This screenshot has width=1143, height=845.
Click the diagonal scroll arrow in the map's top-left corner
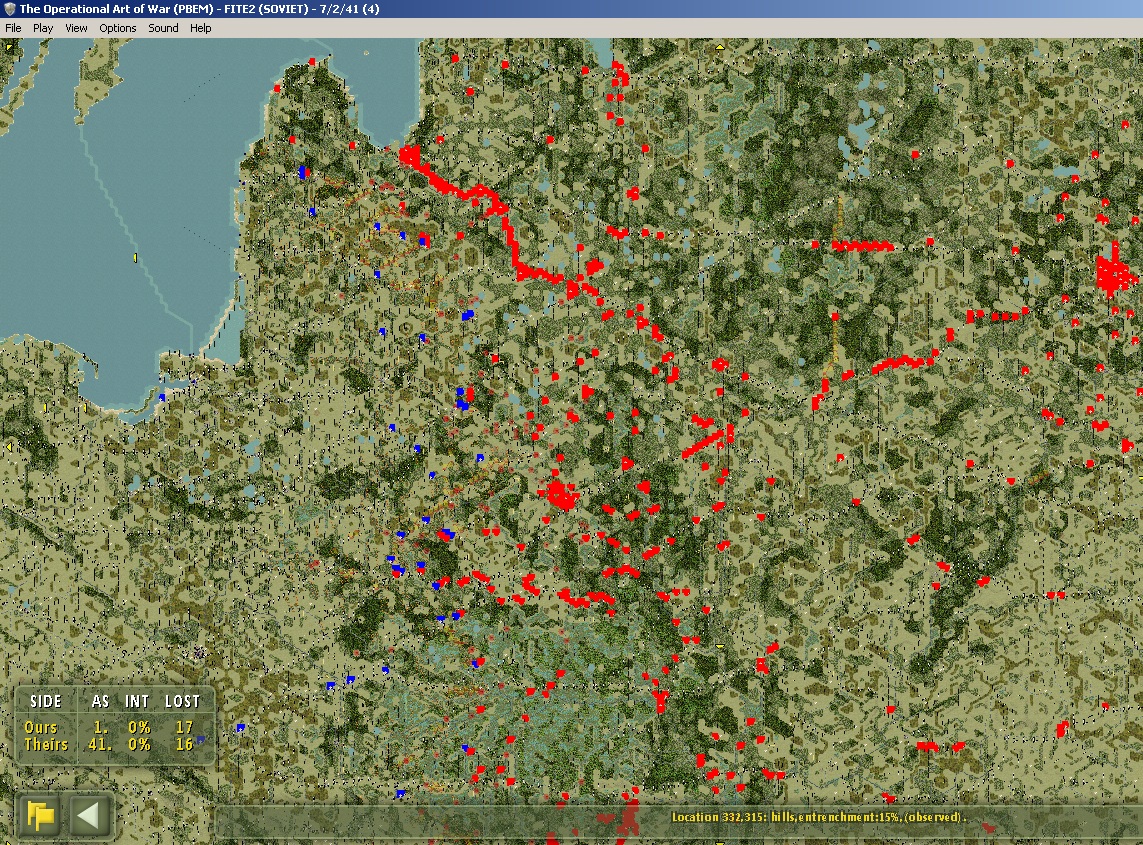click(x=9, y=47)
